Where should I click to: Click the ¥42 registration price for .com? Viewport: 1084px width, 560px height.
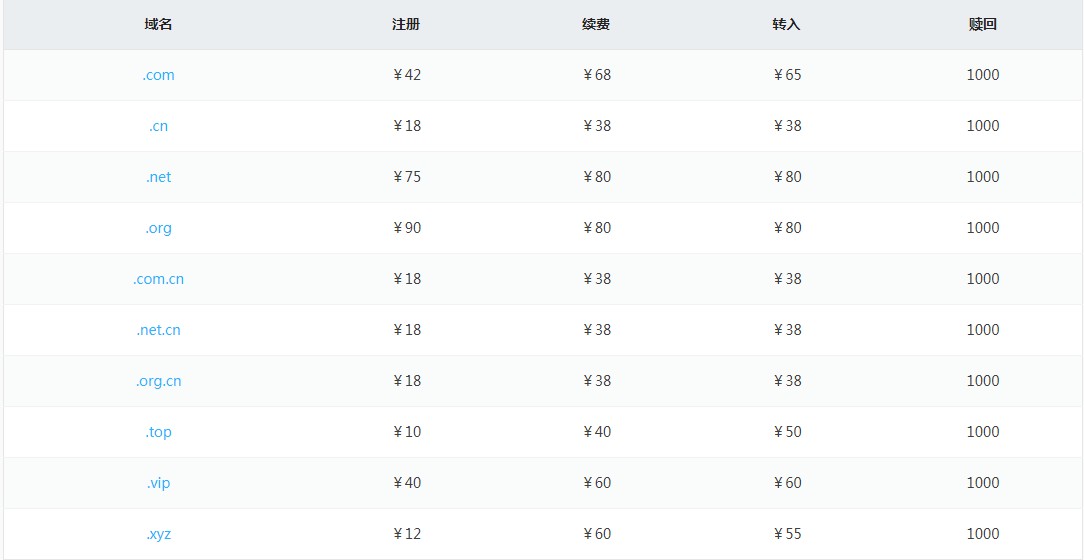coord(407,75)
